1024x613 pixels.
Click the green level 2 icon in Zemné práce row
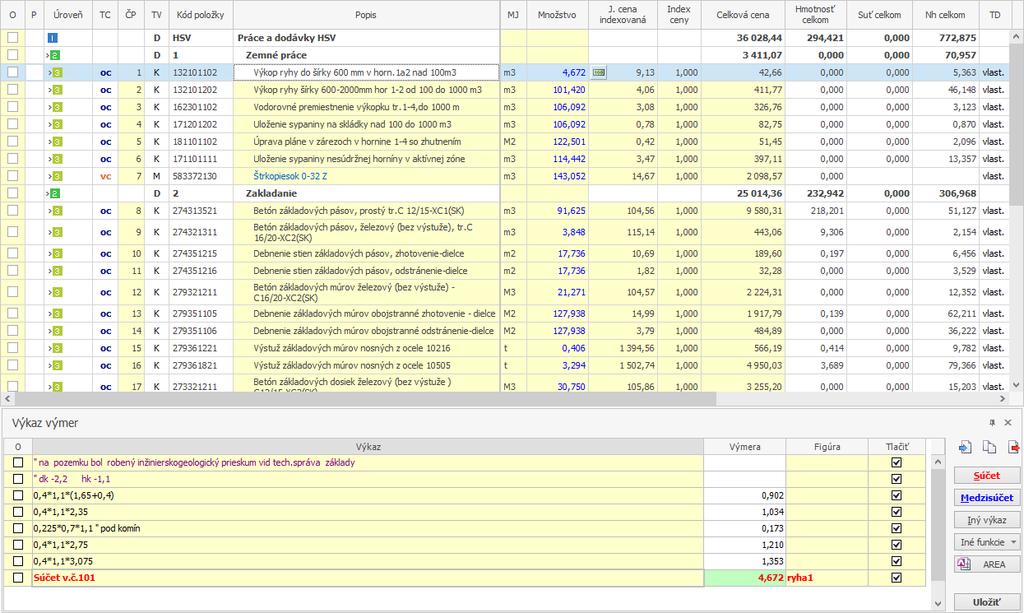point(55,55)
